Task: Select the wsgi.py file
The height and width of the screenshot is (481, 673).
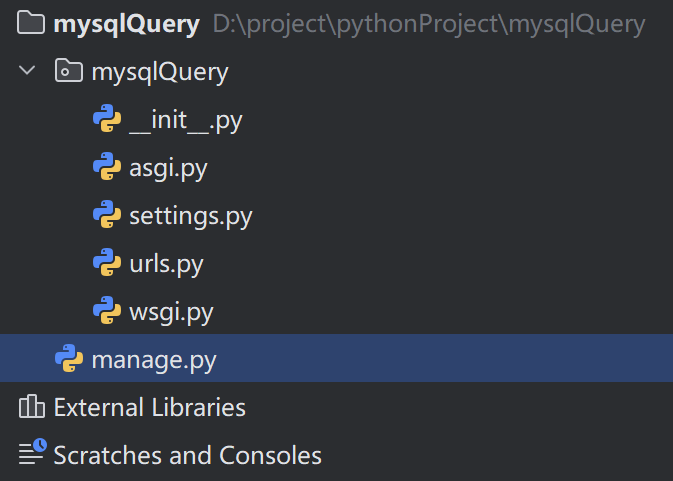Action: (x=171, y=312)
